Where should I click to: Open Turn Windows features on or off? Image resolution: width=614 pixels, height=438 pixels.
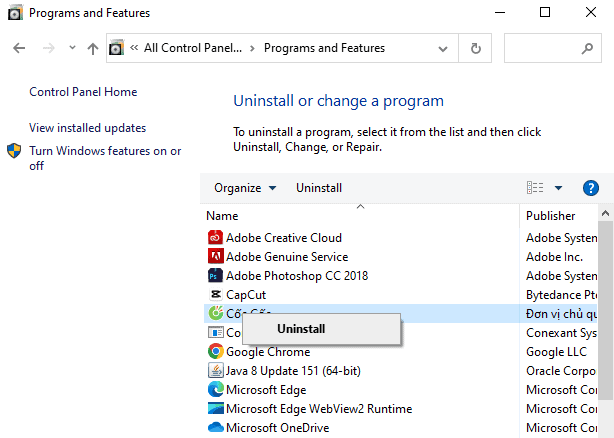tap(105, 158)
